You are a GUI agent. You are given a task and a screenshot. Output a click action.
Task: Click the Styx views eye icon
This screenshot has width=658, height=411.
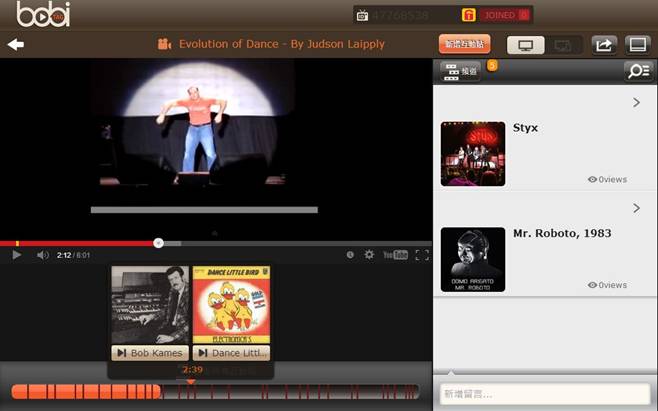[x=592, y=179]
